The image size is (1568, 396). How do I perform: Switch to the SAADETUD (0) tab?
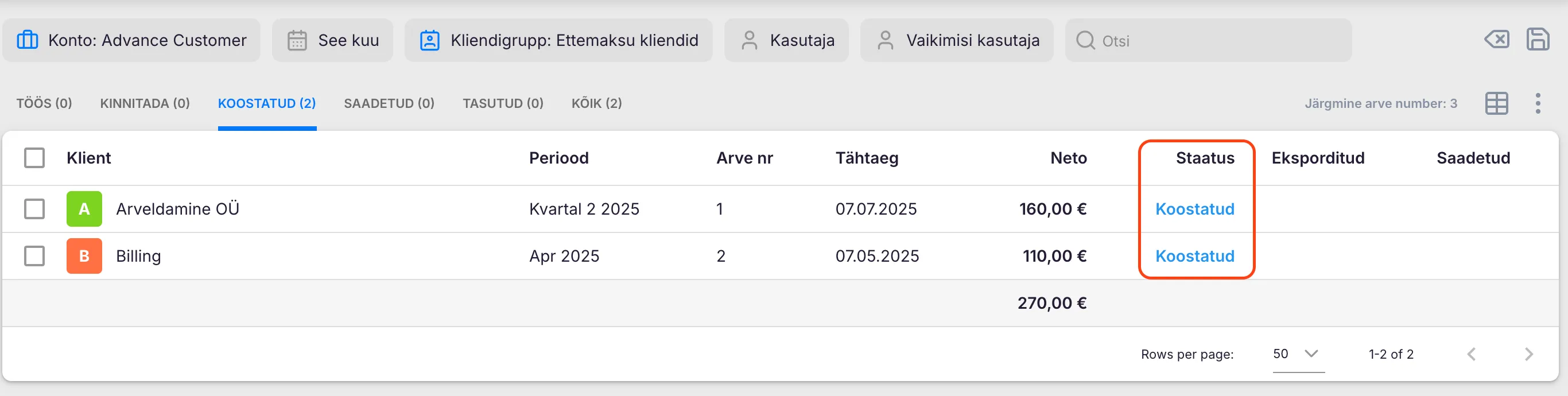point(389,103)
